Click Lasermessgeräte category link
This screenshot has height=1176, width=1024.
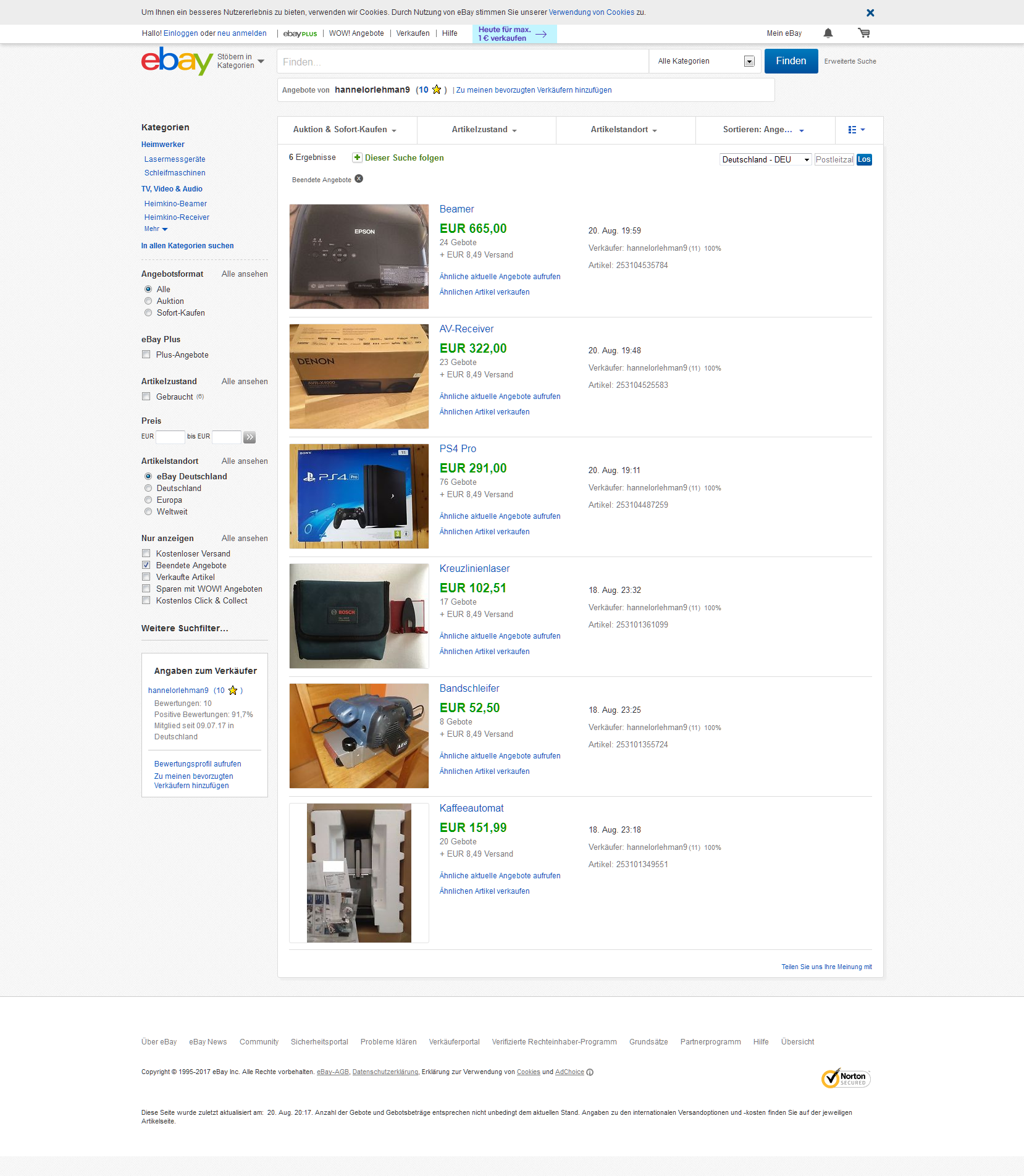[175, 159]
